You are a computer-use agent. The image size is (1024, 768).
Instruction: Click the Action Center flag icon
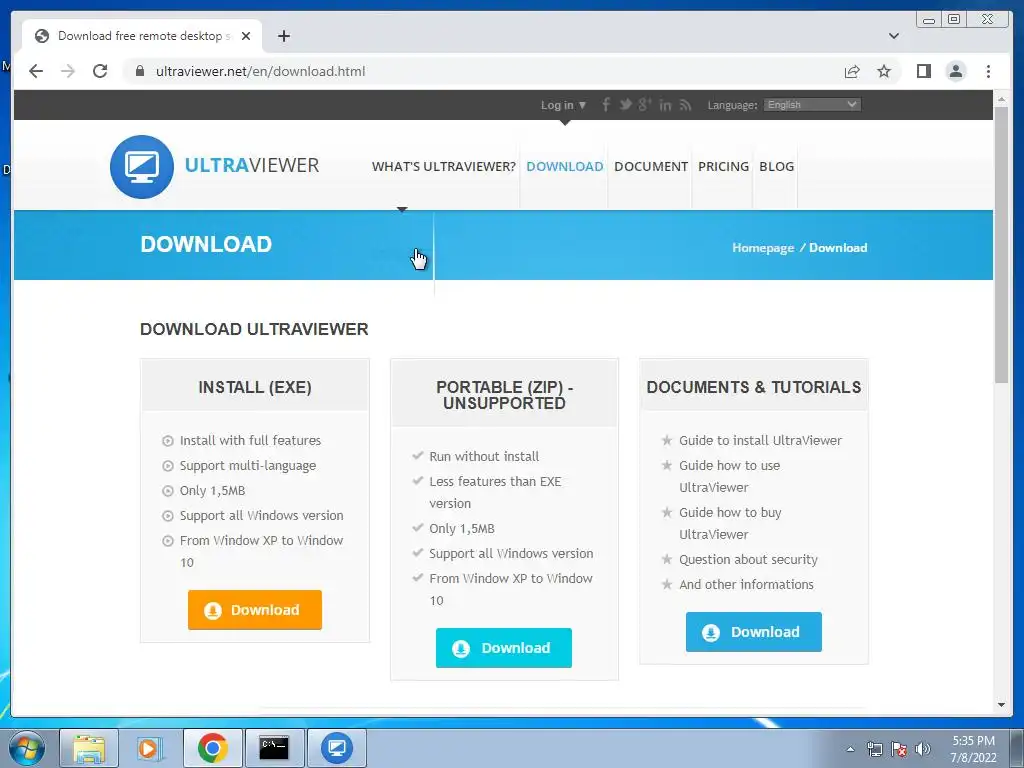tap(899, 749)
